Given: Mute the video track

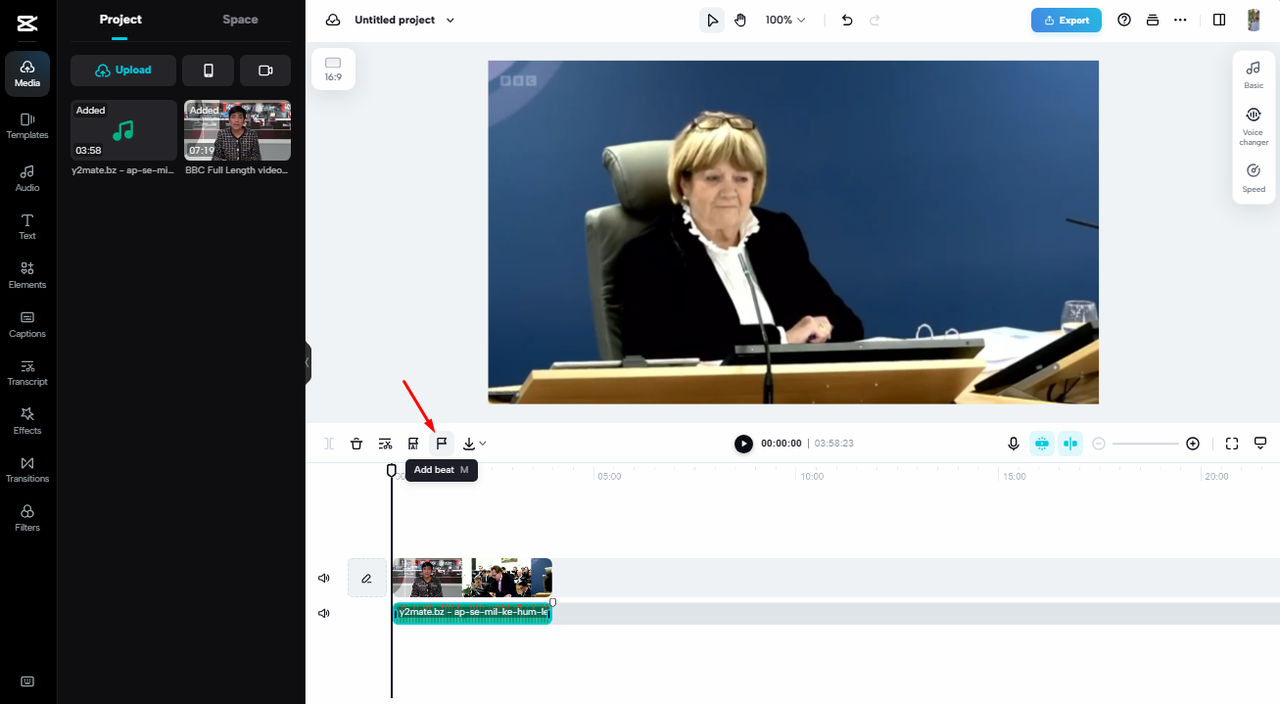Looking at the screenshot, I should click(x=323, y=578).
